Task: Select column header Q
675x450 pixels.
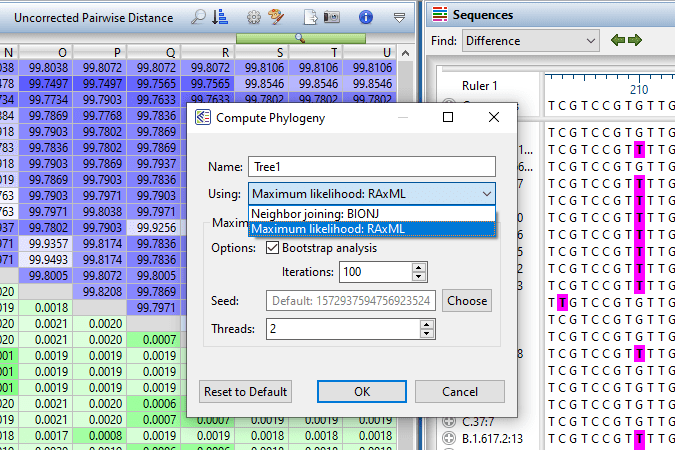Action: pos(154,53)
